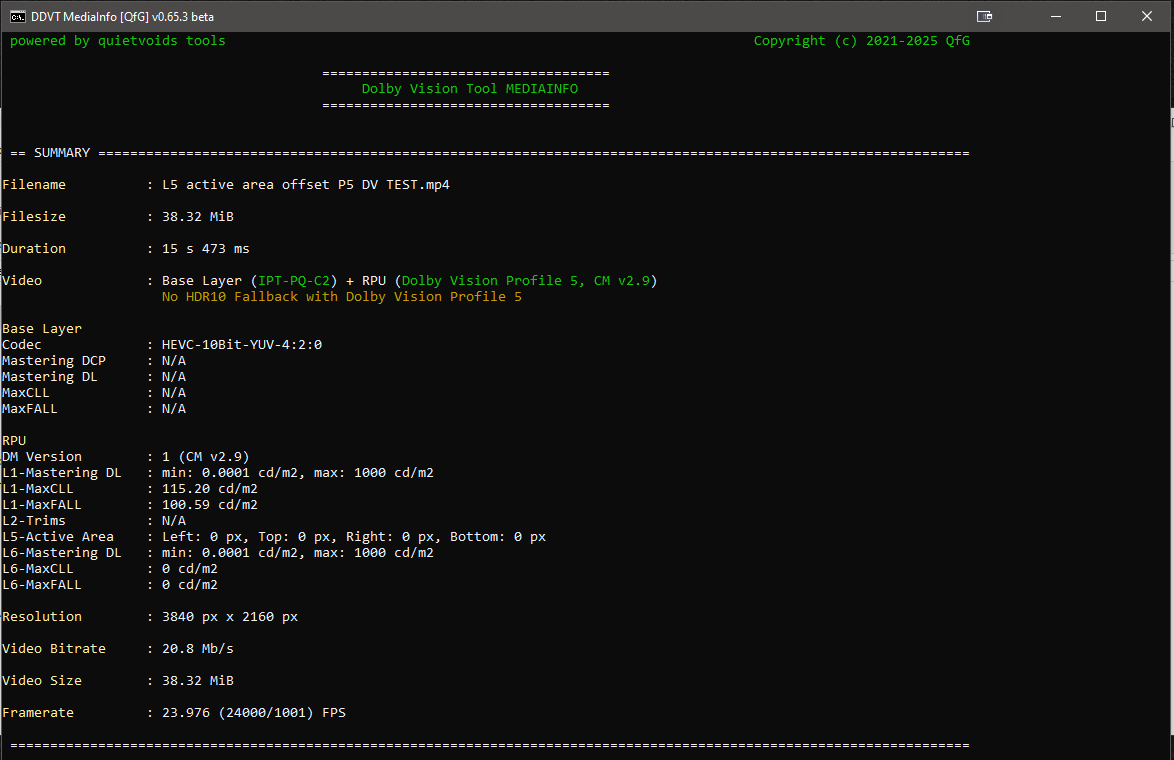Click the "No HDR10 Fallback" warning line

coord(341,297)
